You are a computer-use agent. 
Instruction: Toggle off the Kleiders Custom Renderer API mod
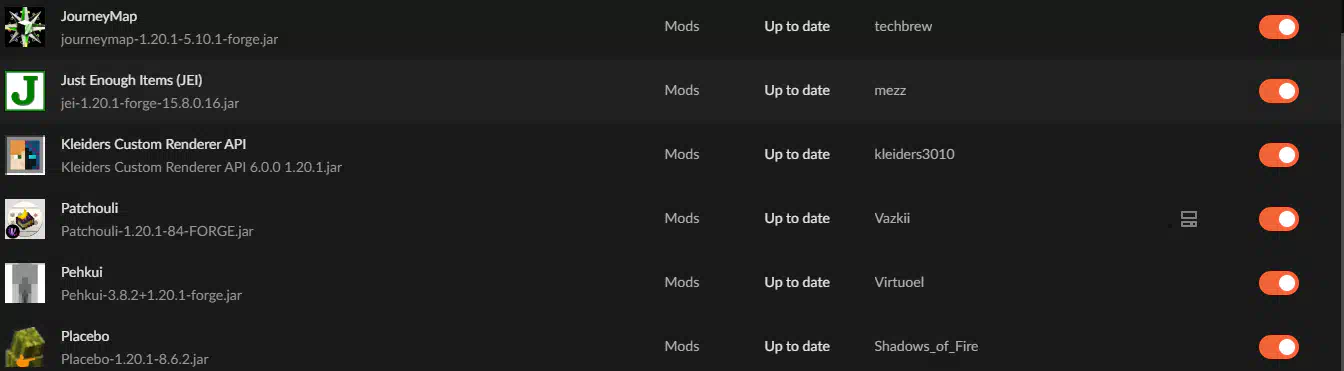1278,155
